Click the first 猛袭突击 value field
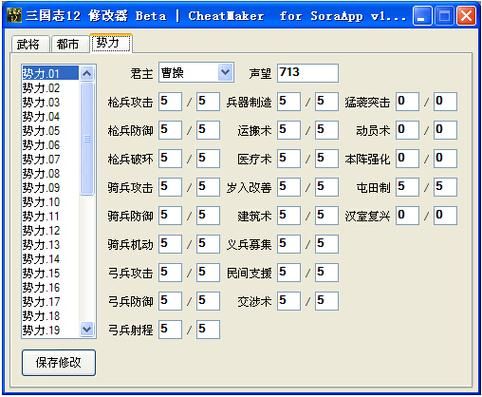Viewport: 482px width, 397px height. [x=408, y=101]
